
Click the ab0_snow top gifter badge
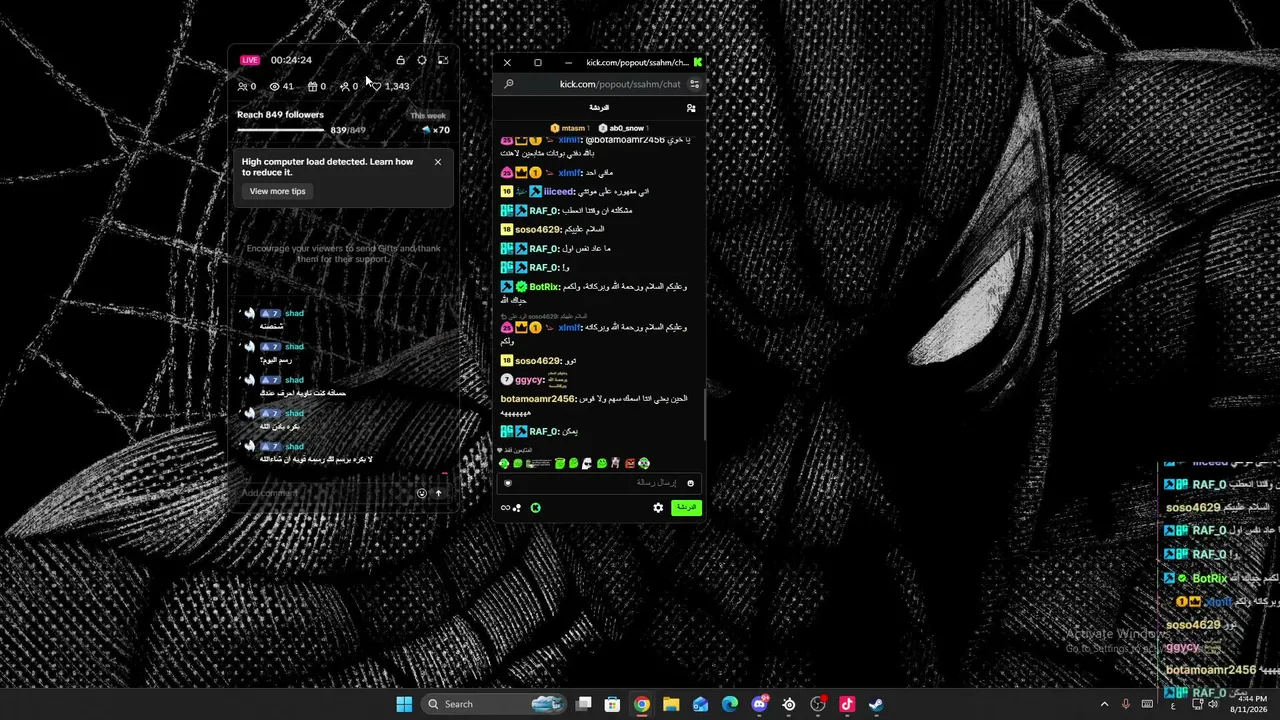pos(623,128)
